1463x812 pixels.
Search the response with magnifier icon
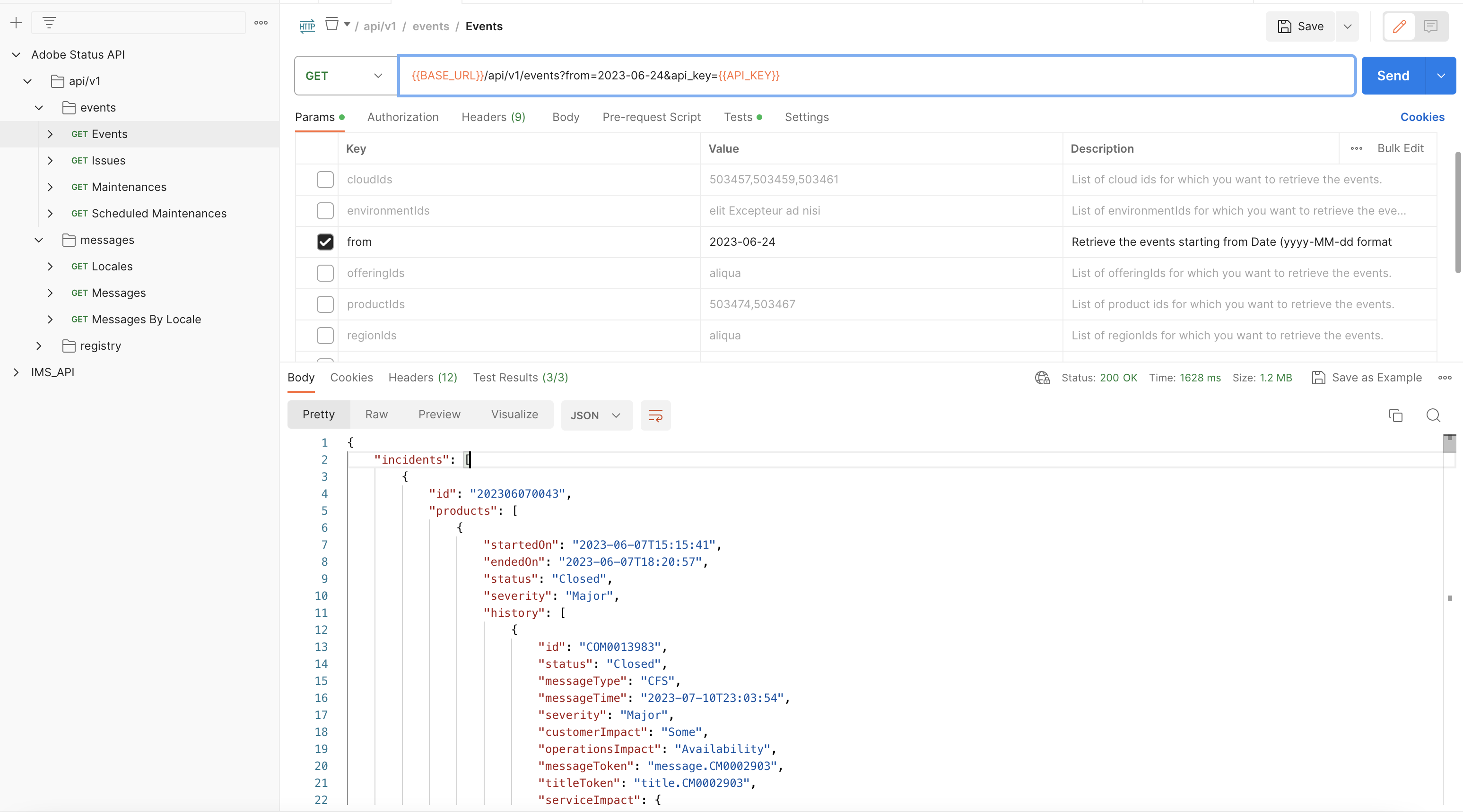[x=1433, y=415]
